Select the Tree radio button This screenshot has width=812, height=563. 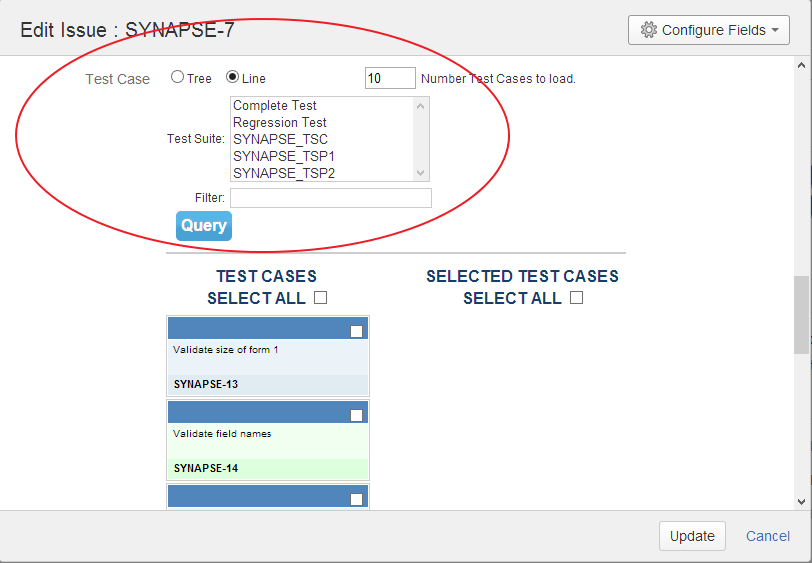(x=177, y=77)
